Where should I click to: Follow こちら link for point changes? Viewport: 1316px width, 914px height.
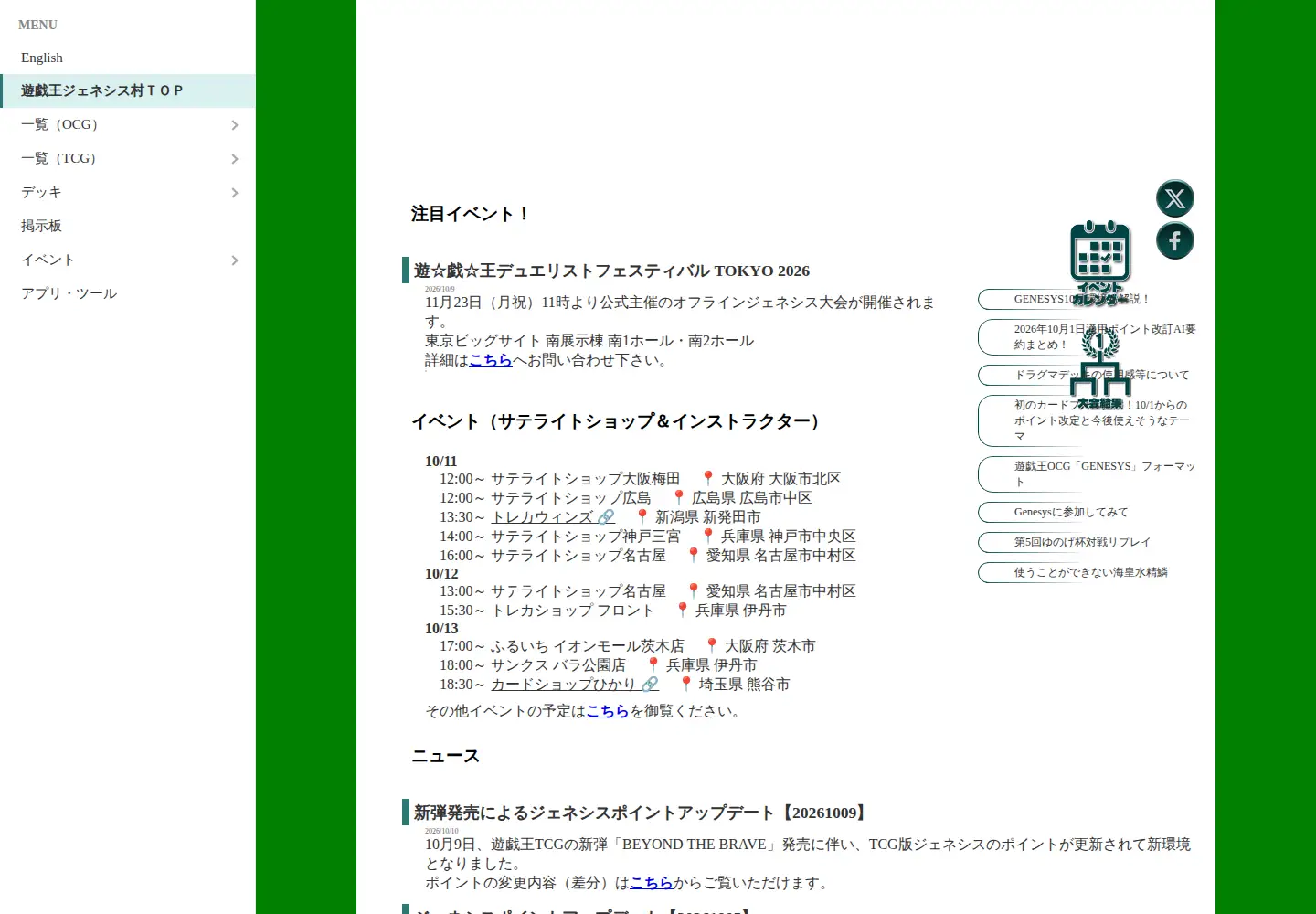(652, 883)
